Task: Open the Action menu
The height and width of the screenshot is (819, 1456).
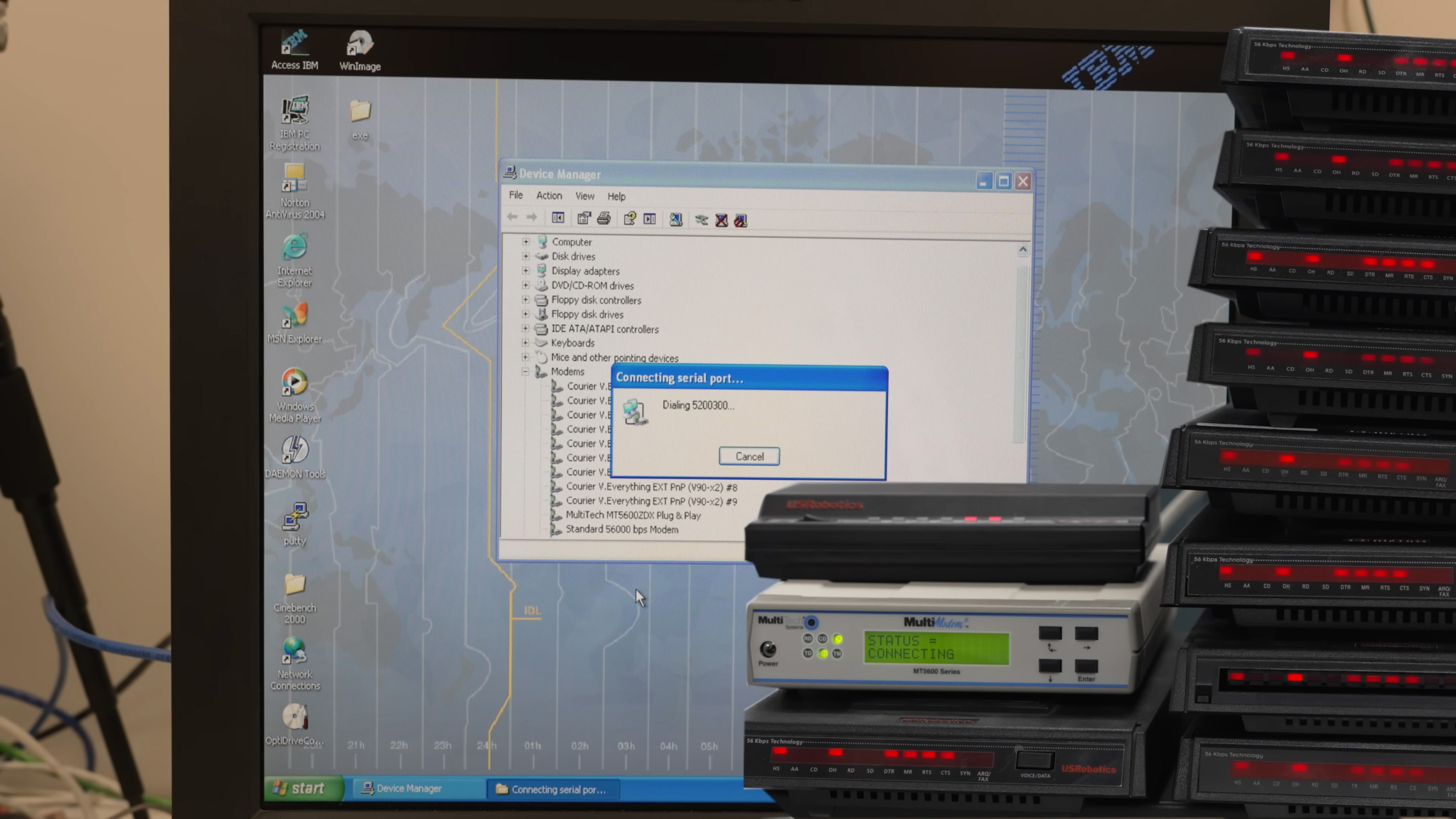Action: (x=549, y=196)
